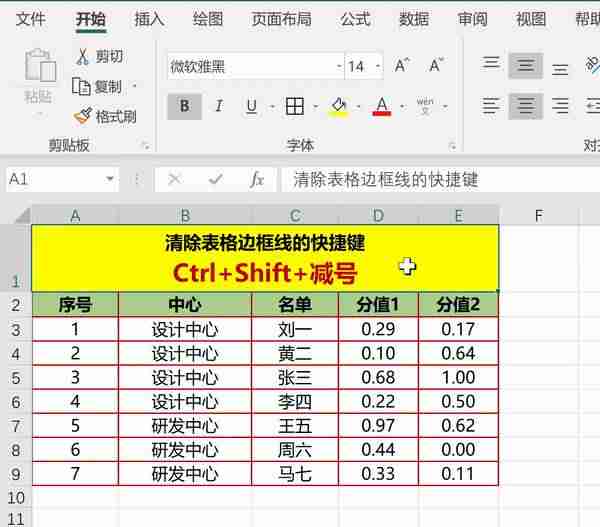Apply yellow fill color bucket
Viewport: 600px width, 527px height.
(339, 106)
